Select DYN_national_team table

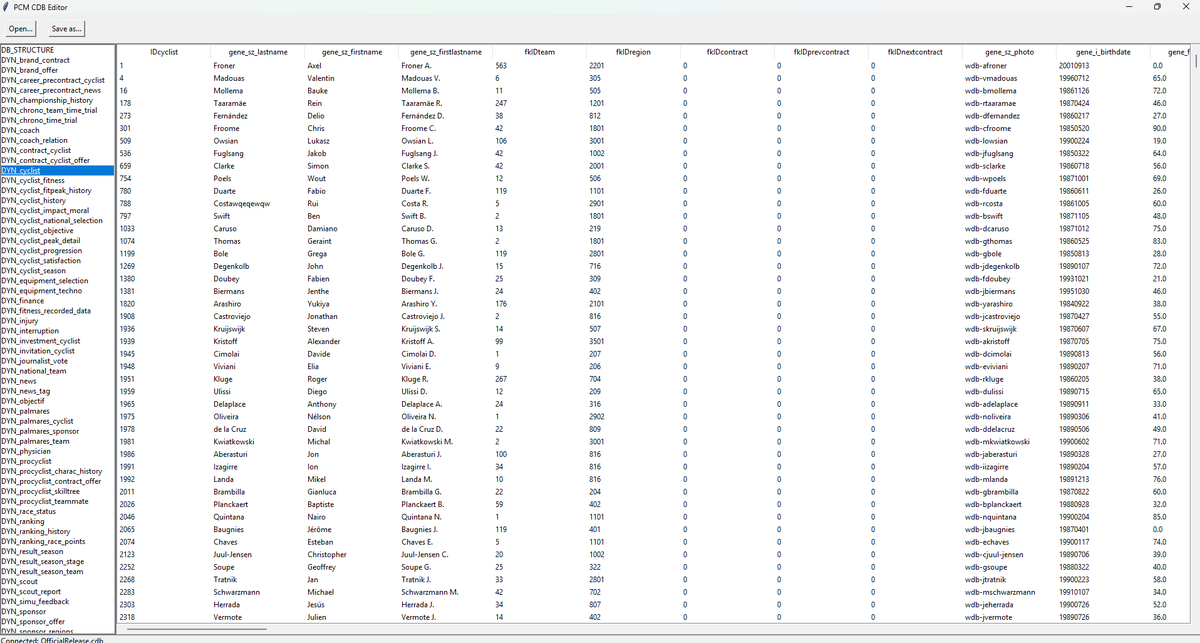click(34, 370)
